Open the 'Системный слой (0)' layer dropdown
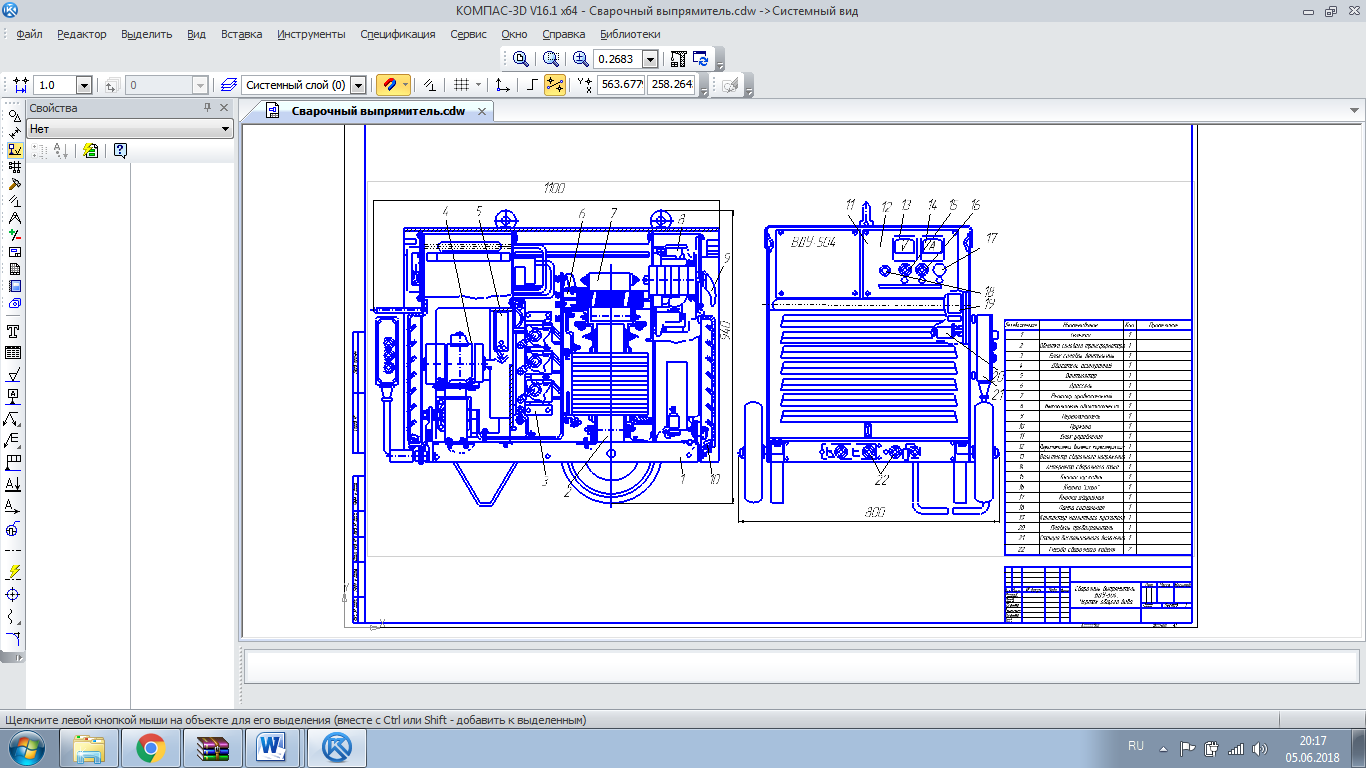The width and height of the screenshot is (1366, 768). tap(358, 86)
